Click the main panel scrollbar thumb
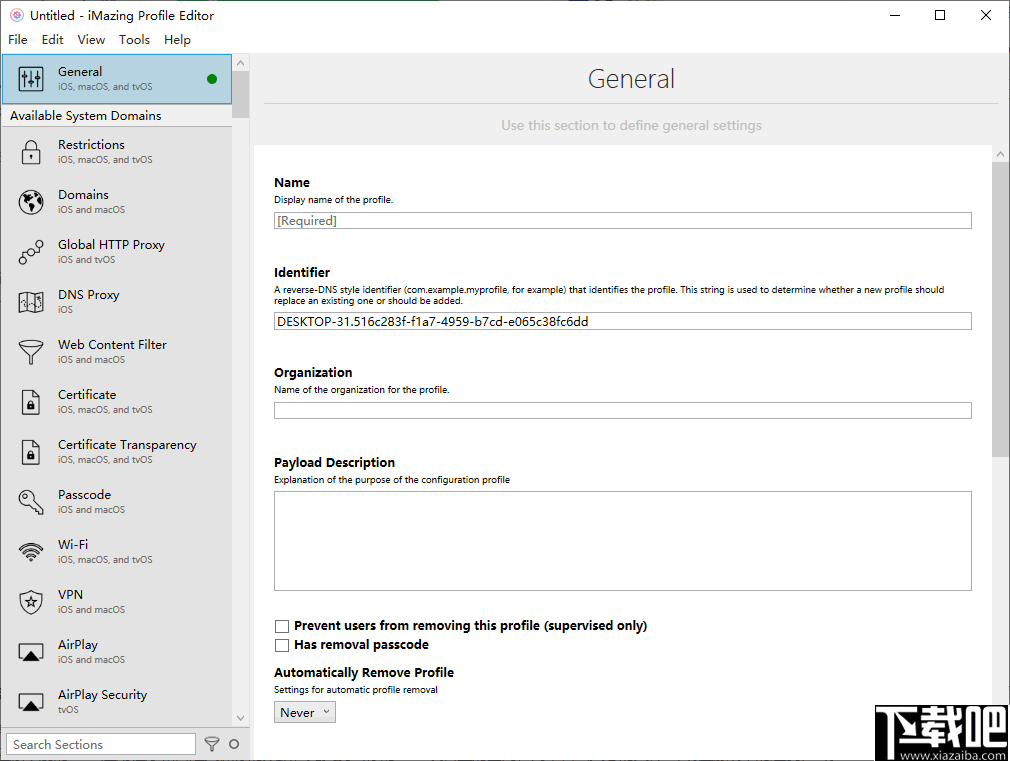The height and width of the screenshot is (761, 1010). coord(1000,309)
